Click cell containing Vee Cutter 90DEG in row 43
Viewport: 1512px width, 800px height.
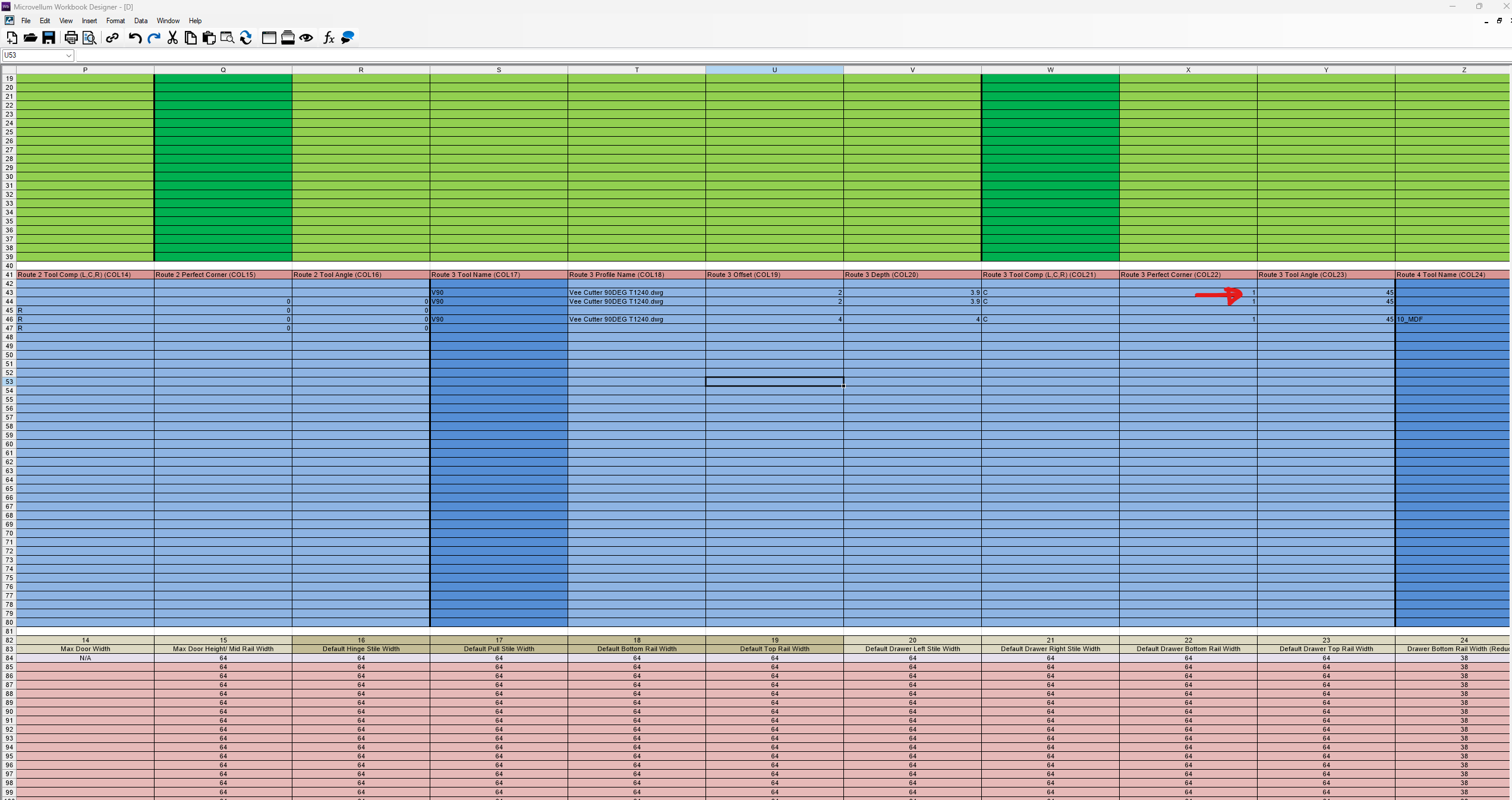pyautogui.click(x=636, y=292)
